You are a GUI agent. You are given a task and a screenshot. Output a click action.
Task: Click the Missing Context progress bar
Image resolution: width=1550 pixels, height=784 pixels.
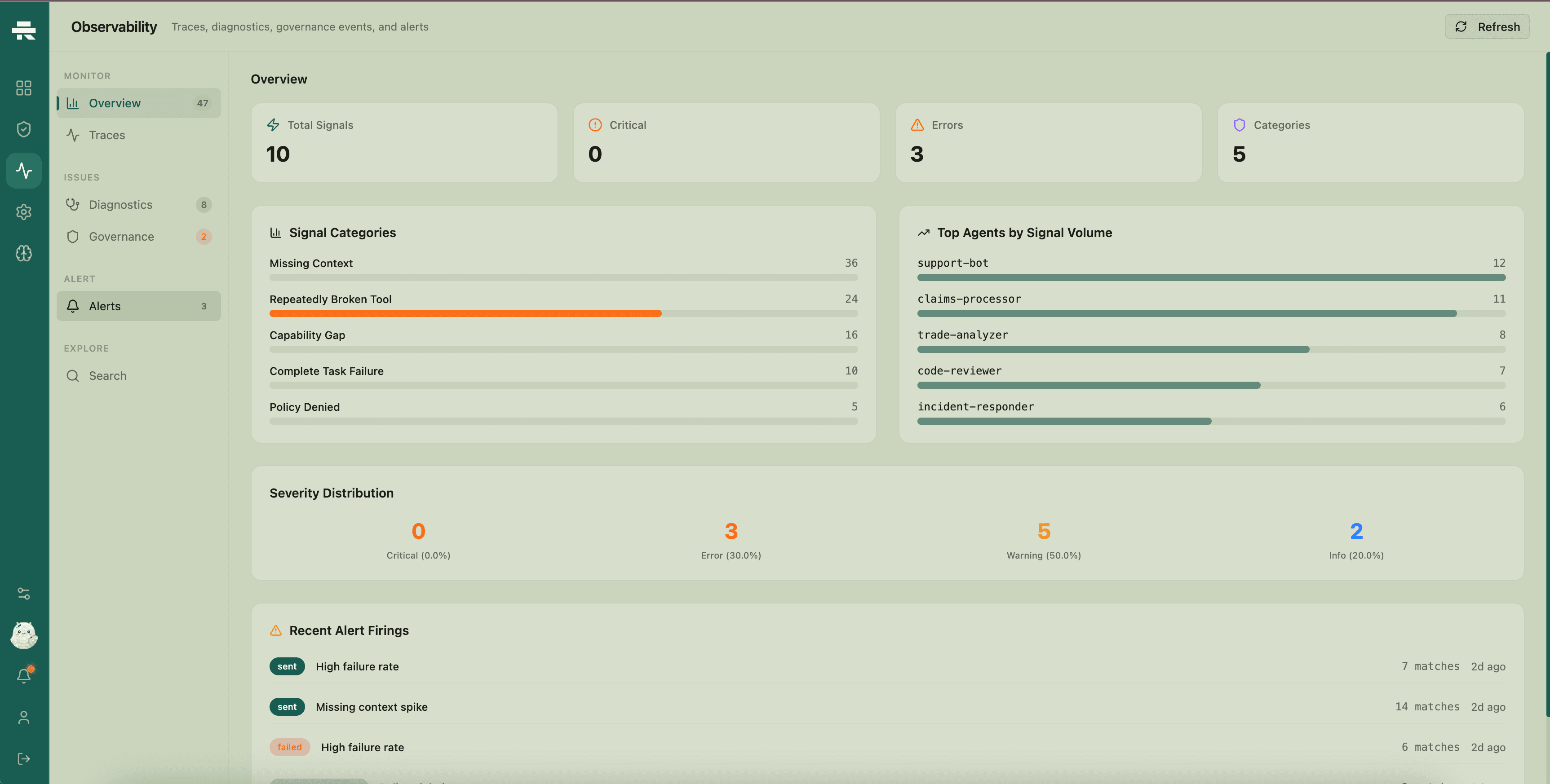coord(564,278)
